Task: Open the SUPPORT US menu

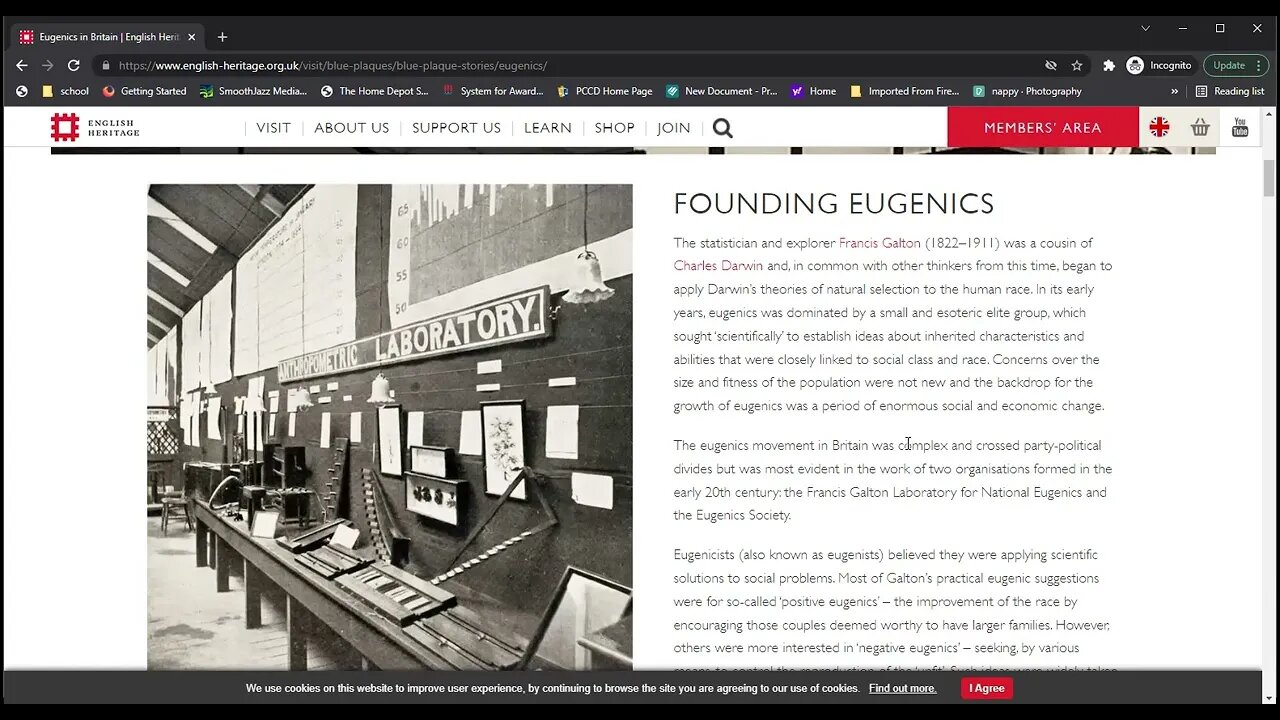Action: 456,128
